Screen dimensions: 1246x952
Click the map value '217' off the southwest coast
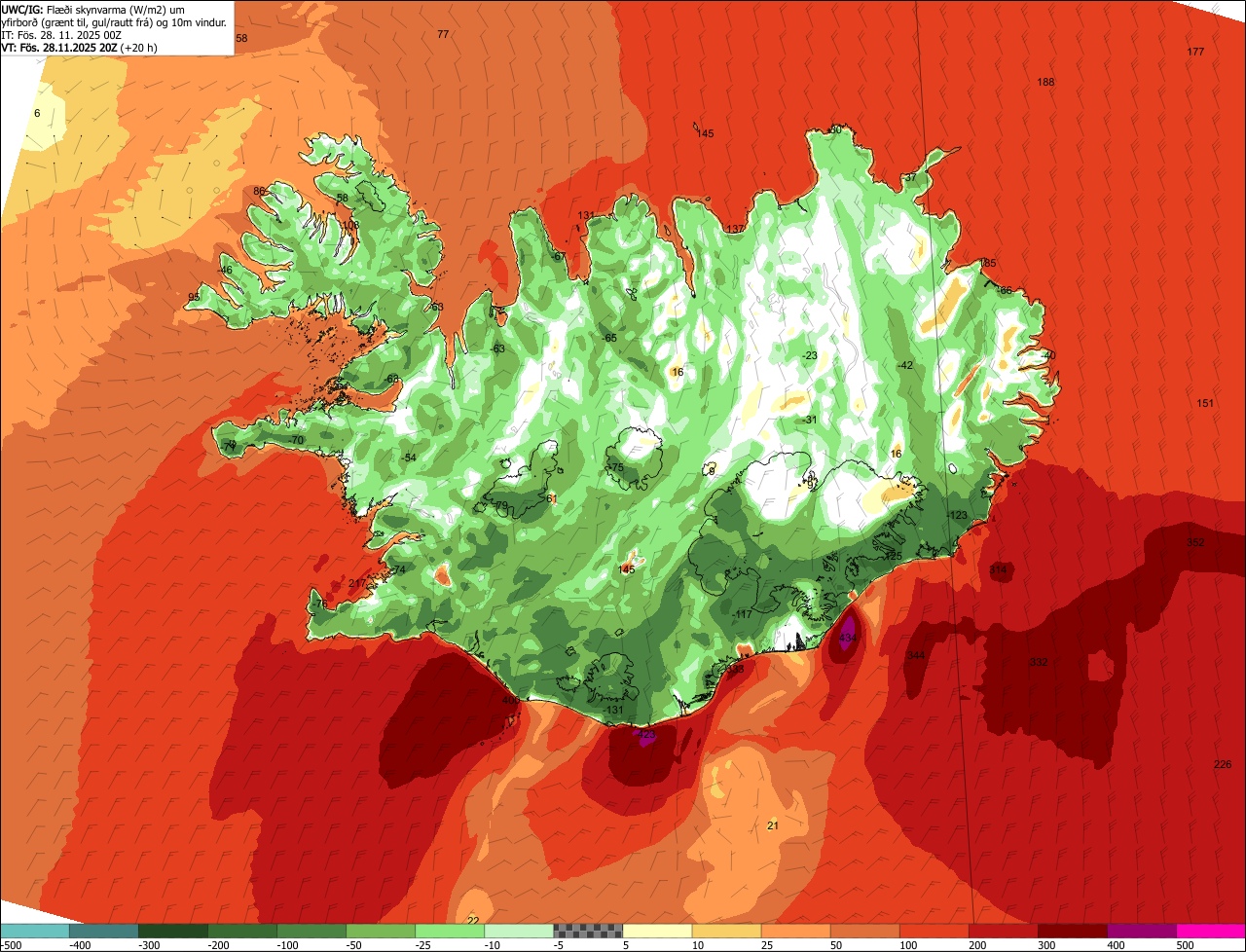(x=357, y=583)
